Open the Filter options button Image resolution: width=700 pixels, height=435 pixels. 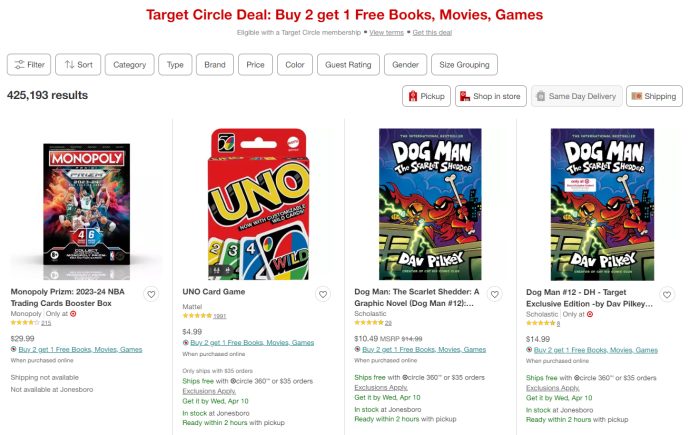point(29,65)
